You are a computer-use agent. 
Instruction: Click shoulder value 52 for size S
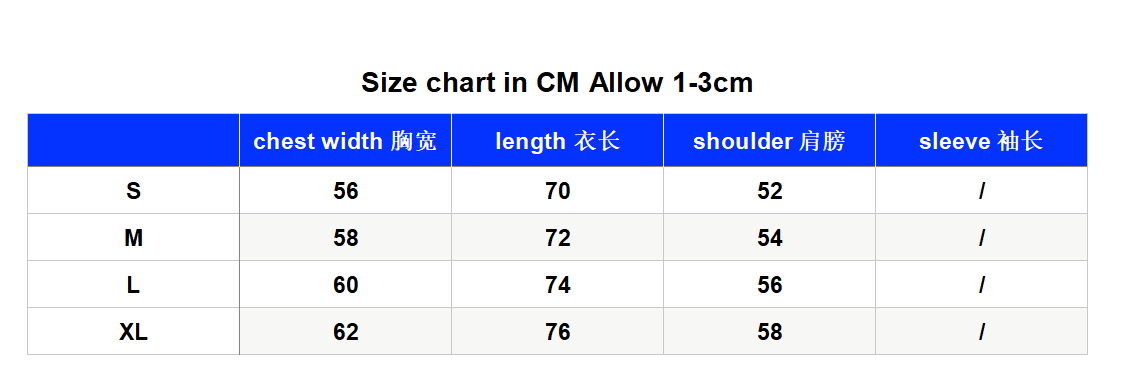click(x=770, y=190)
